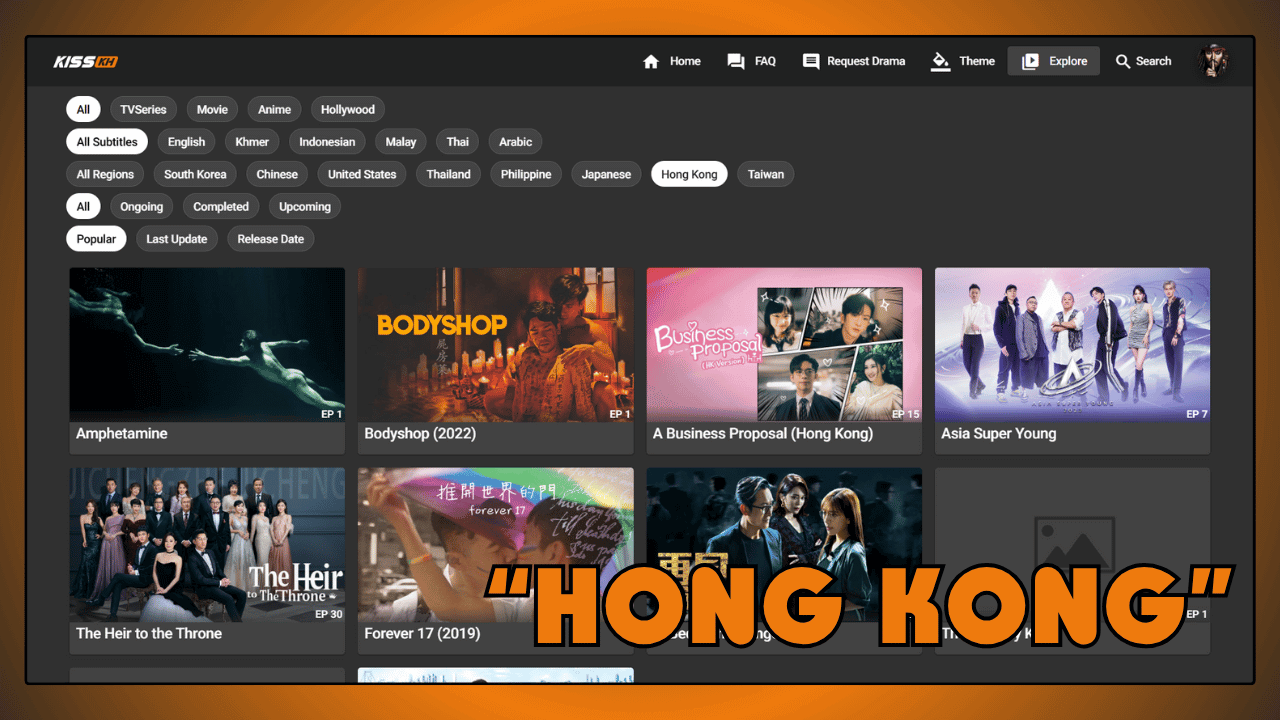This screenshot has height=720, width=1280.
Task: Click the Request Drama list icon
Action: point(810,61)
